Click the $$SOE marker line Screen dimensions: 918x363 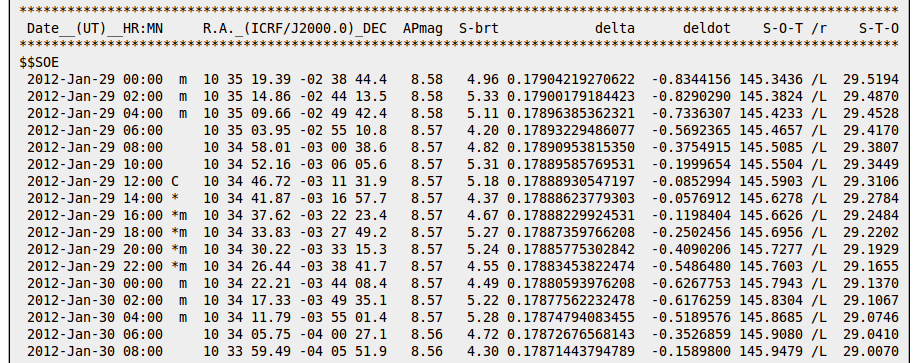pyautogui.click(x=39, y=63)
